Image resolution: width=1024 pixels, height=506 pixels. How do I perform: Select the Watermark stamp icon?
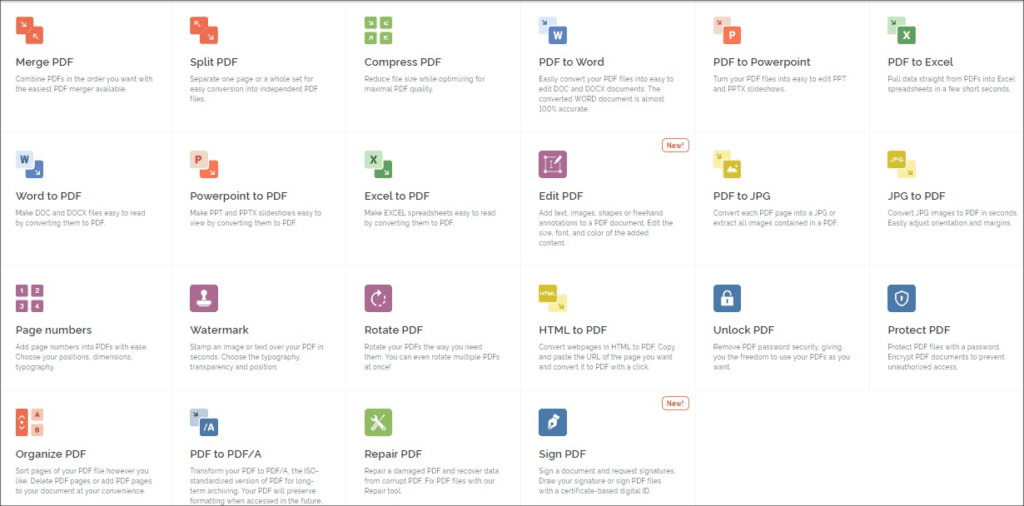click(204, 298)
